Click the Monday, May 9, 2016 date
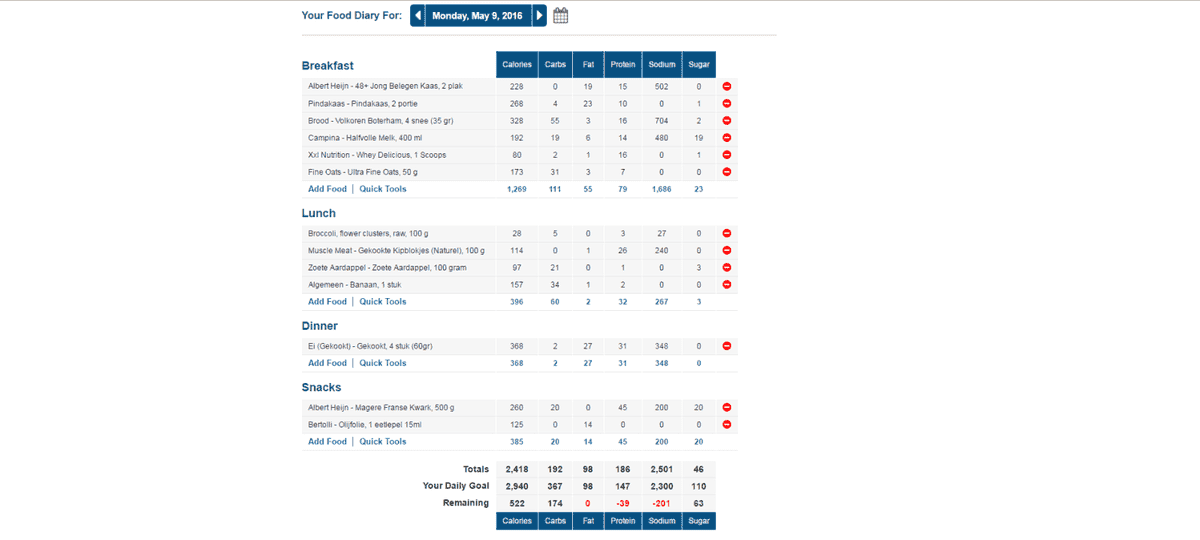The height and width of the screenshot is (540, 1200). (478, 16)
